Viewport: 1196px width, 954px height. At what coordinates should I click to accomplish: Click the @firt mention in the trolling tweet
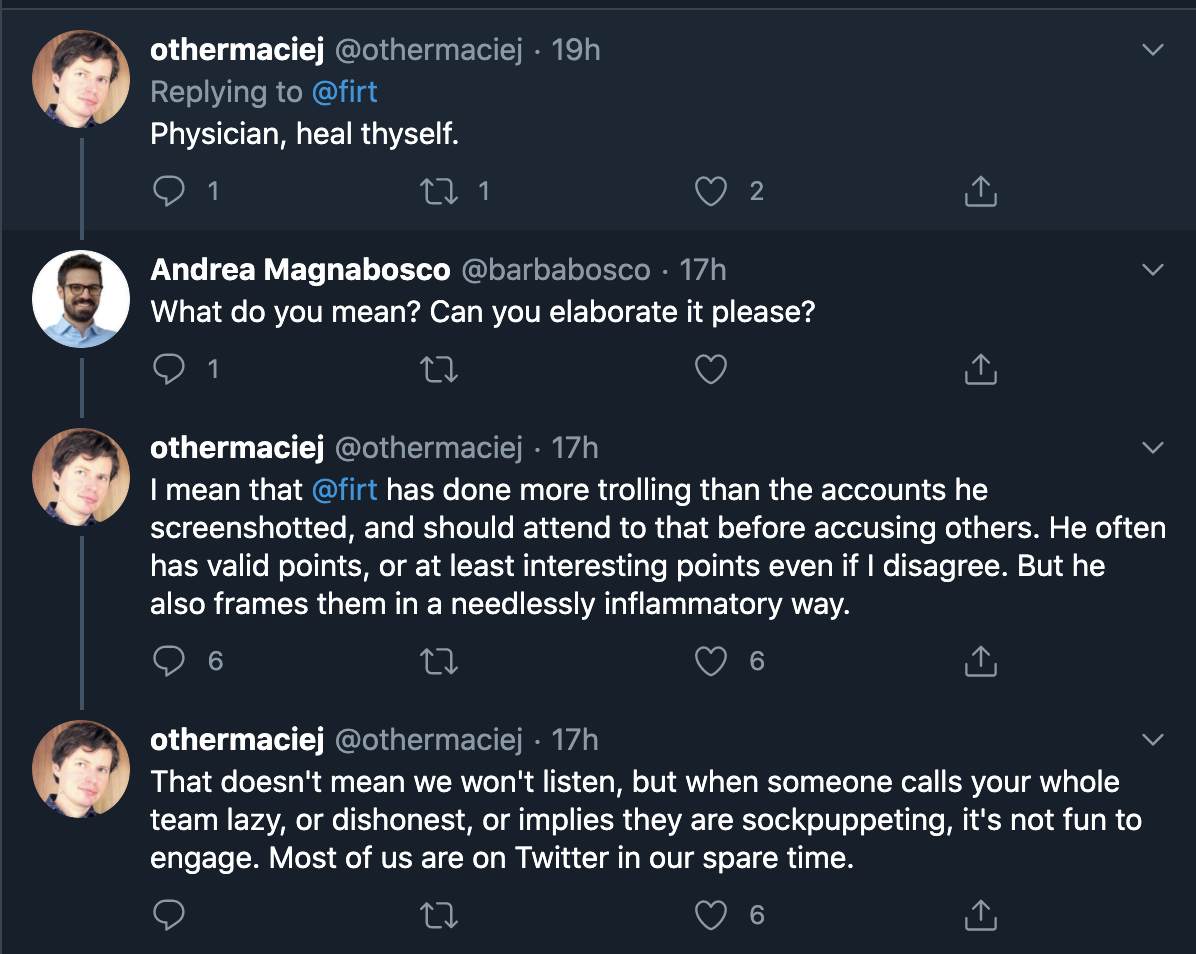click(x=345, y=491)
